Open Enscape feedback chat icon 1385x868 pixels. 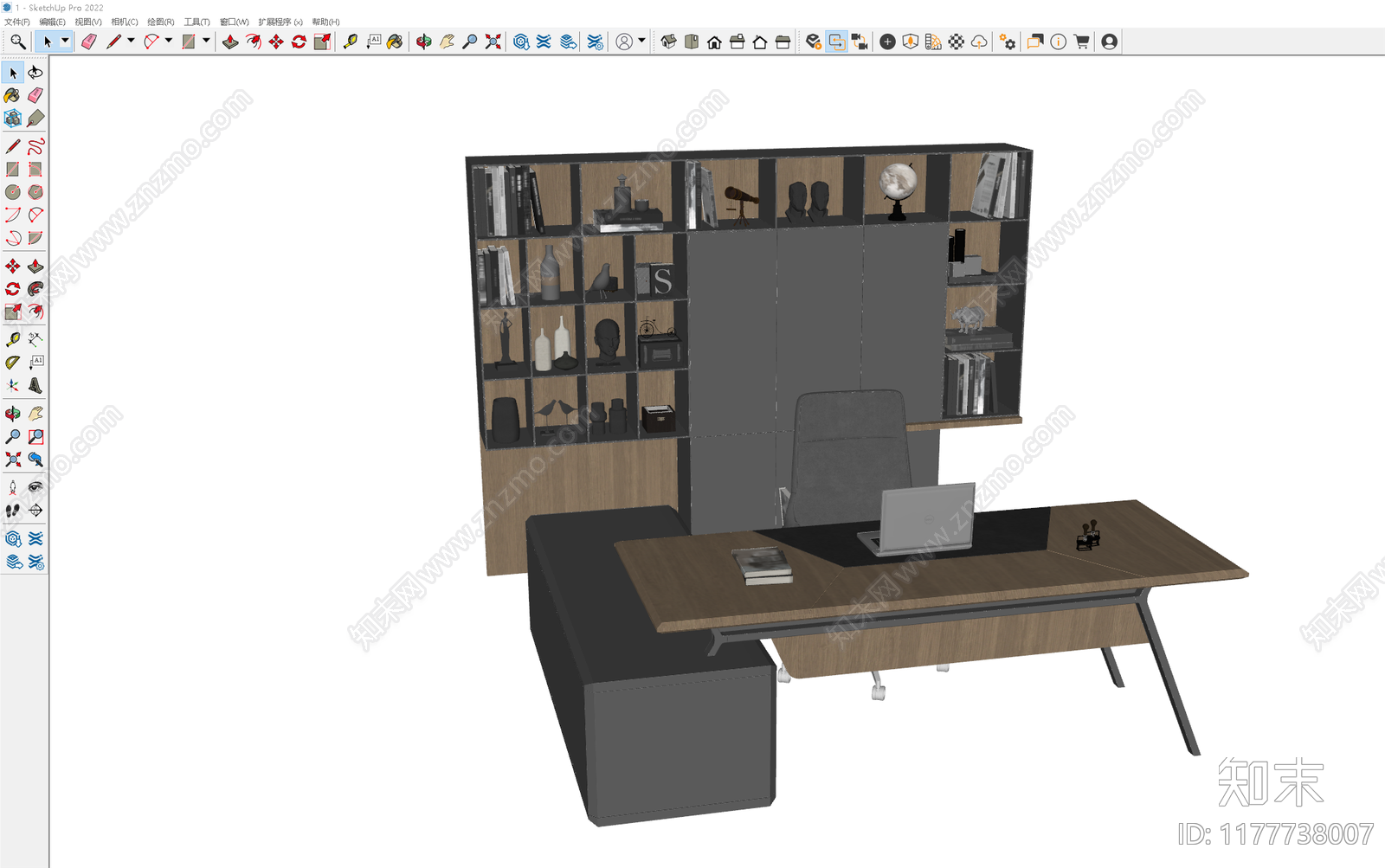[1035, 42]
